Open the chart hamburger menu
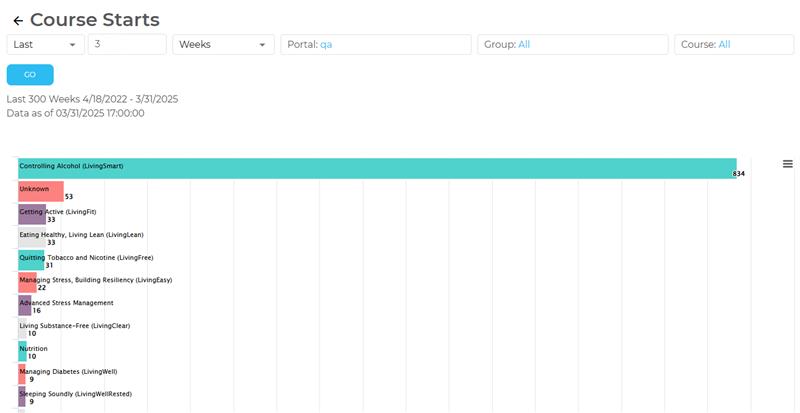The image size is (800, 413). coord(787,164)
